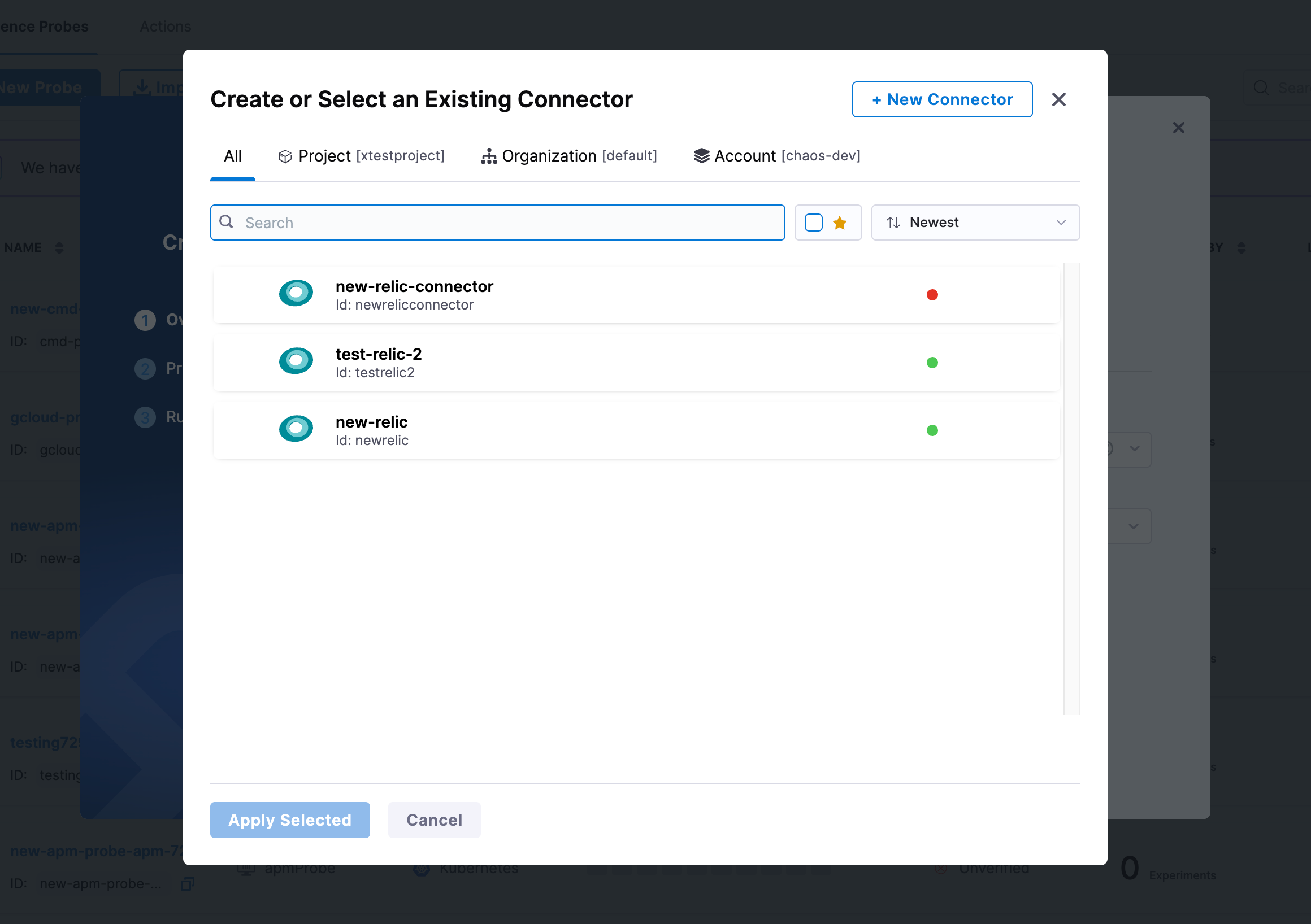Switch to the Actions tab

[x=166, y=26]
